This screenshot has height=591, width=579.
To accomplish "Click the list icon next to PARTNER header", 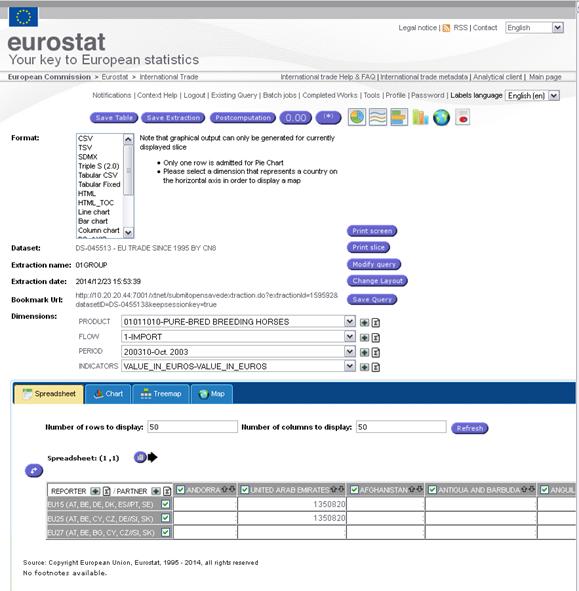I will (x=167, y=491).
